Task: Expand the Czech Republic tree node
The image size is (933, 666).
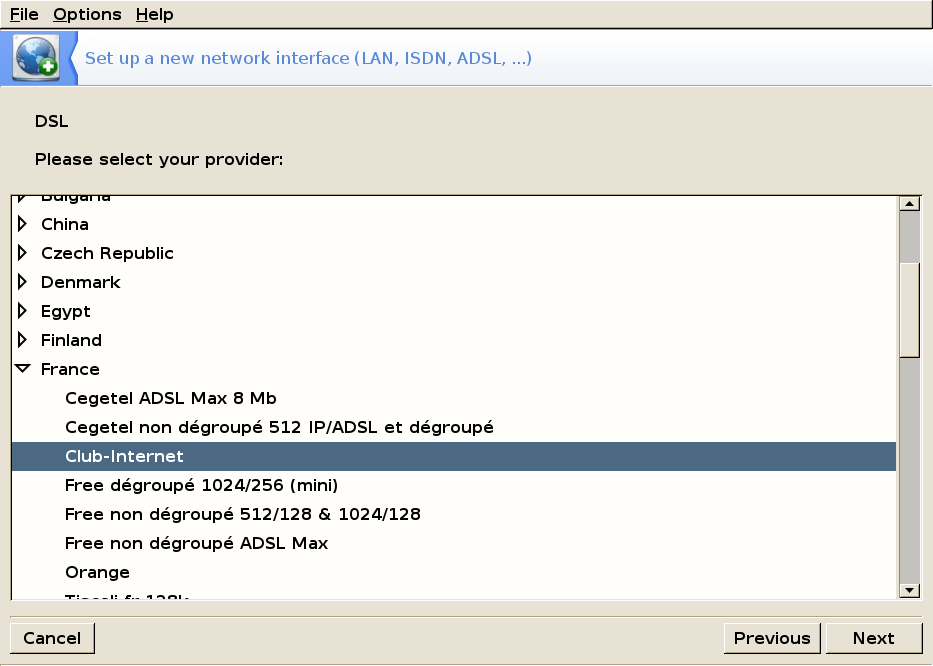Action: click(x=23, y=253)
